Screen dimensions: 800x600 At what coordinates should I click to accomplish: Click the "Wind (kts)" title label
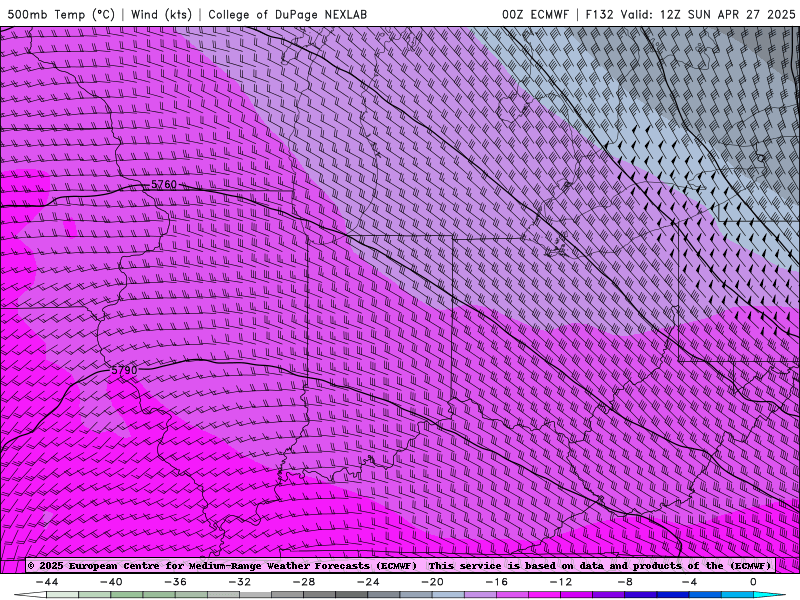click(x=161, y=14)
